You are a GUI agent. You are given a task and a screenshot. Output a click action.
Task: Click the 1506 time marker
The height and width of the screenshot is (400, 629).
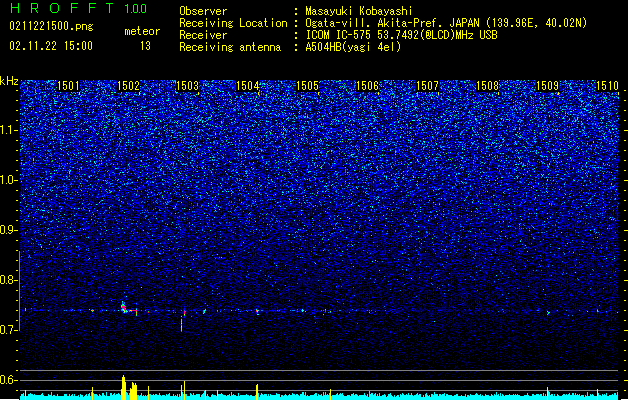pos(367,86)
